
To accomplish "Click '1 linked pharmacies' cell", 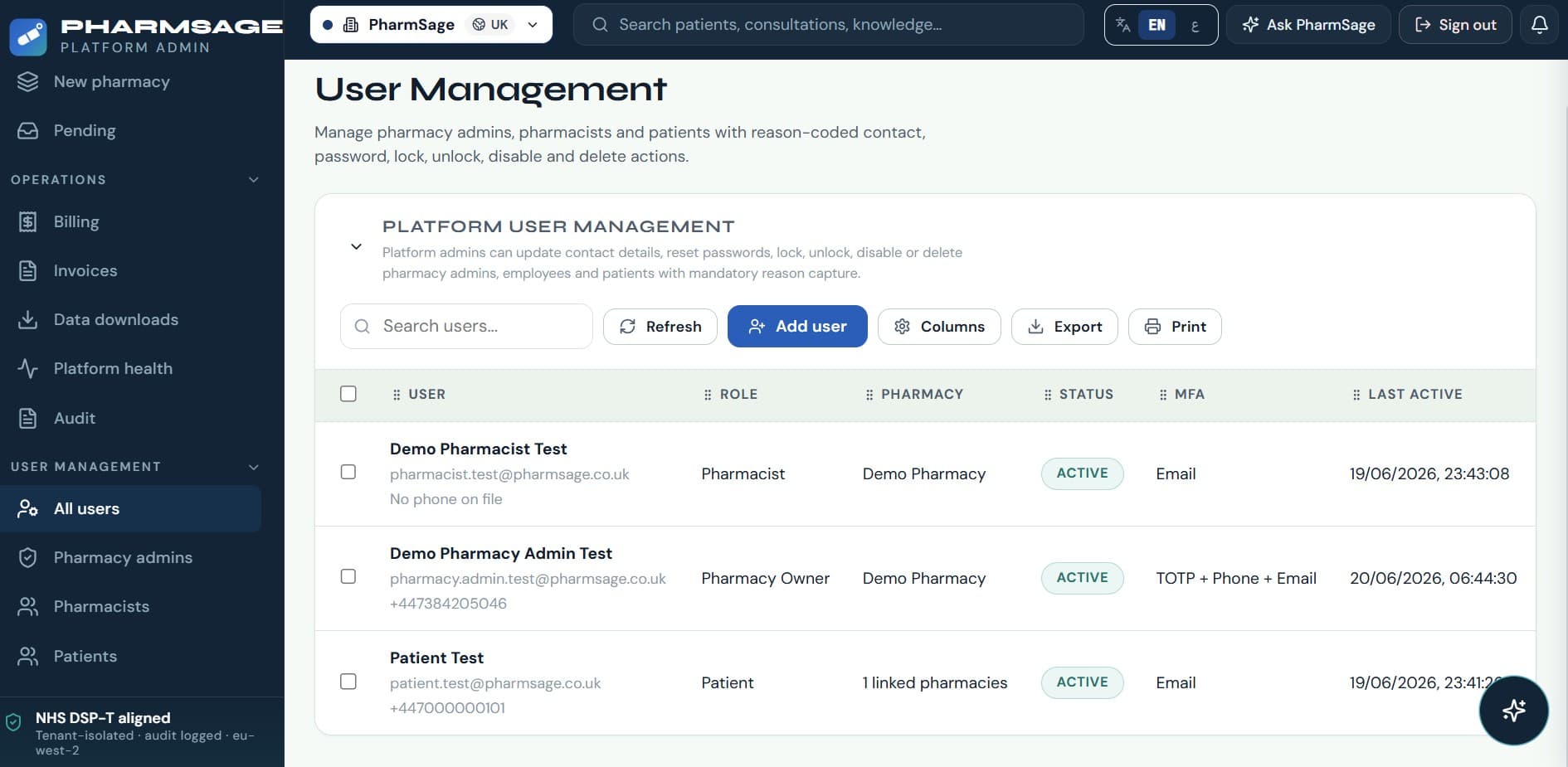I will tap(935, 682).
